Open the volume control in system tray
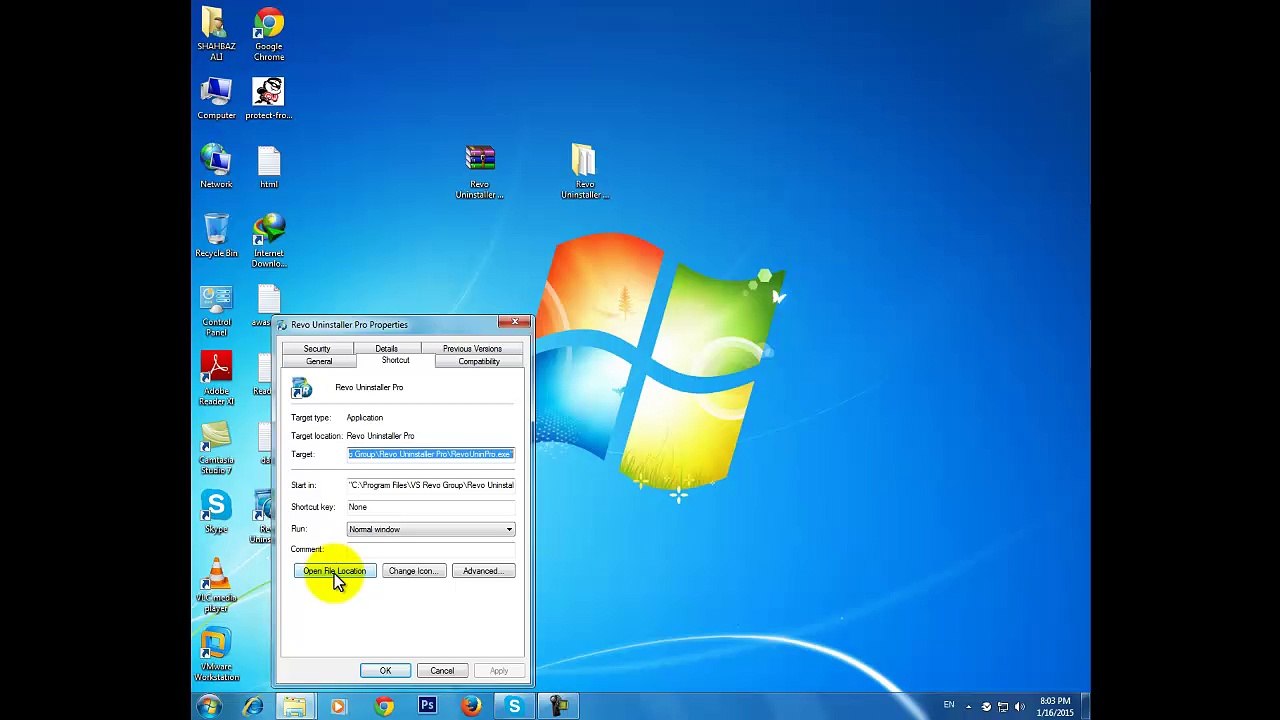Viewport: 1280px width, 720px height. click(1020, 707)
